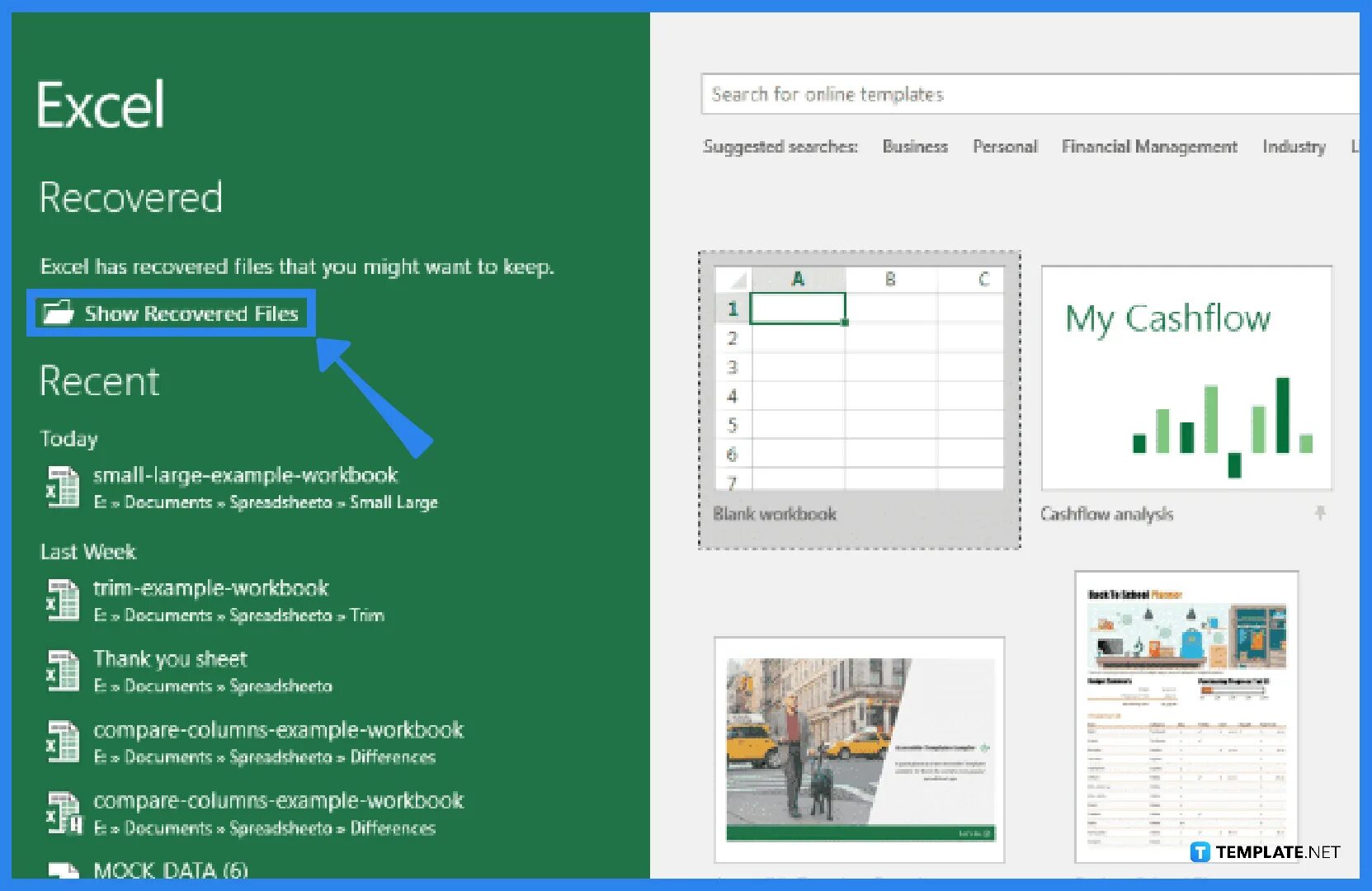Open small-large-example-workbook recent file

point(245,488)
